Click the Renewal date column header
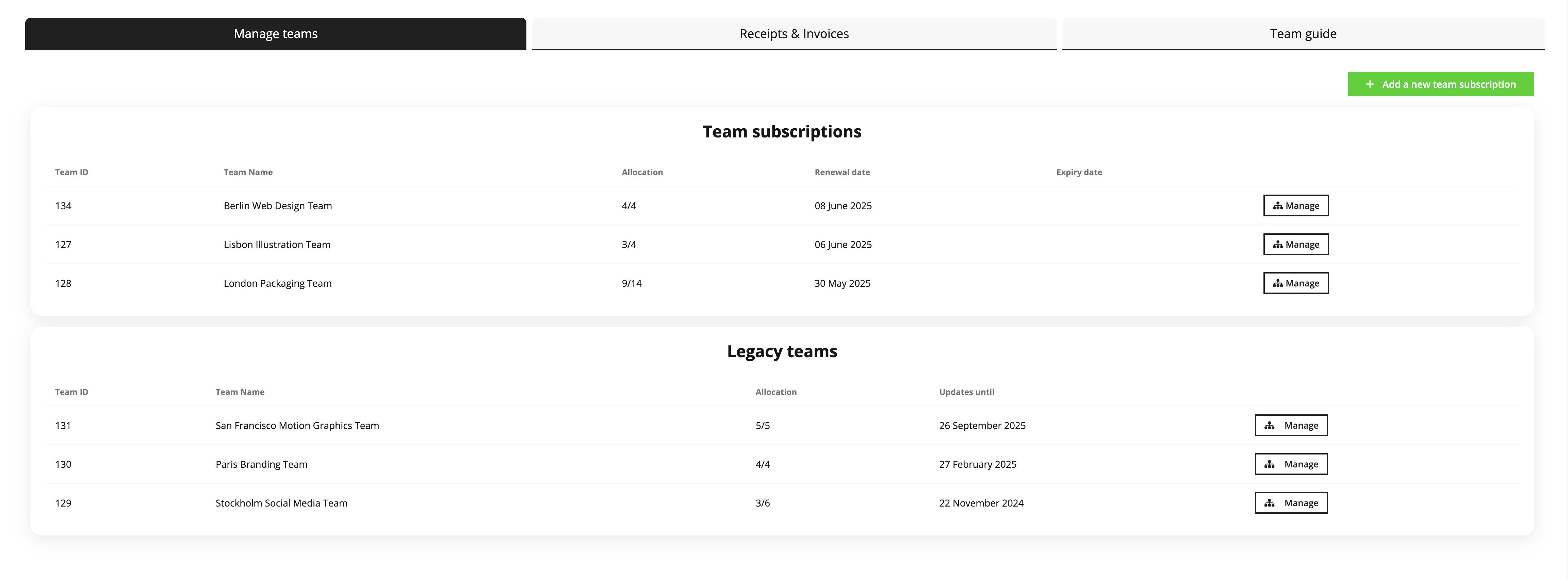Viewport: 1568px width, 579px height. pos(842,172)
